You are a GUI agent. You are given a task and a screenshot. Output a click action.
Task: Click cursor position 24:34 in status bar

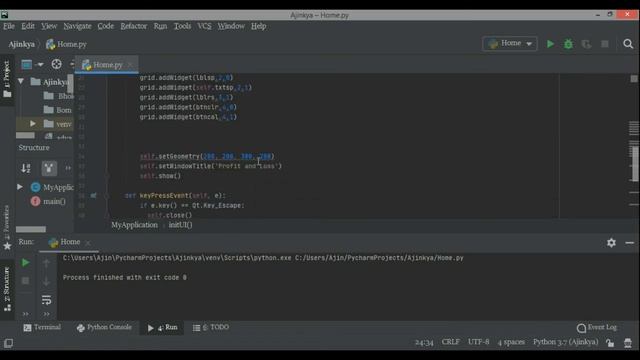click(x=424, y=342)
